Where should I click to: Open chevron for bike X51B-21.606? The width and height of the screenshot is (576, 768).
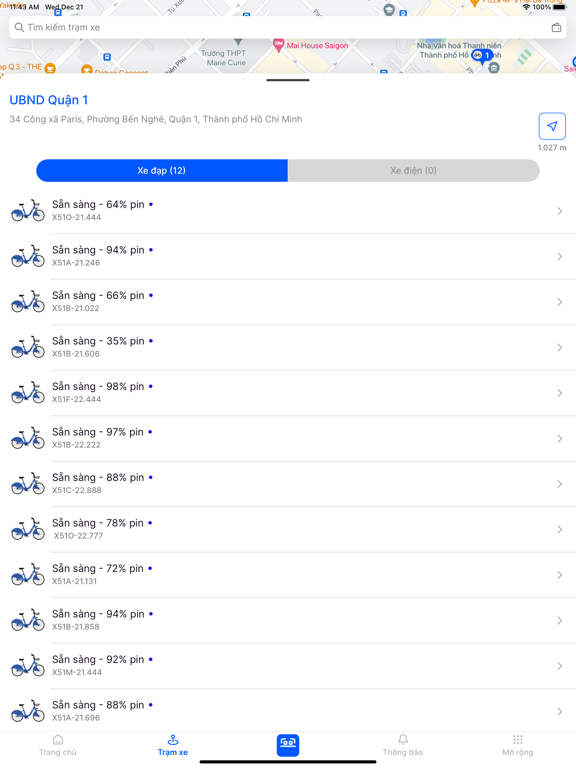coord(560,348)
